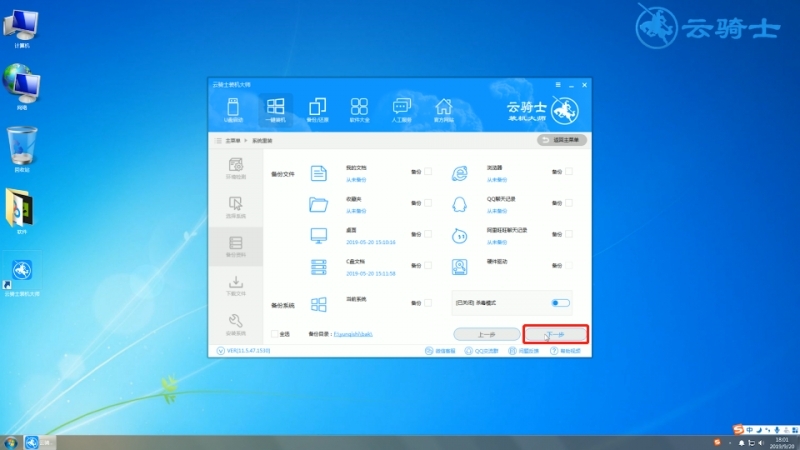Select the 软件 folder desktop icon
Viewport: 800px width, 450px height.
(20, 211)
